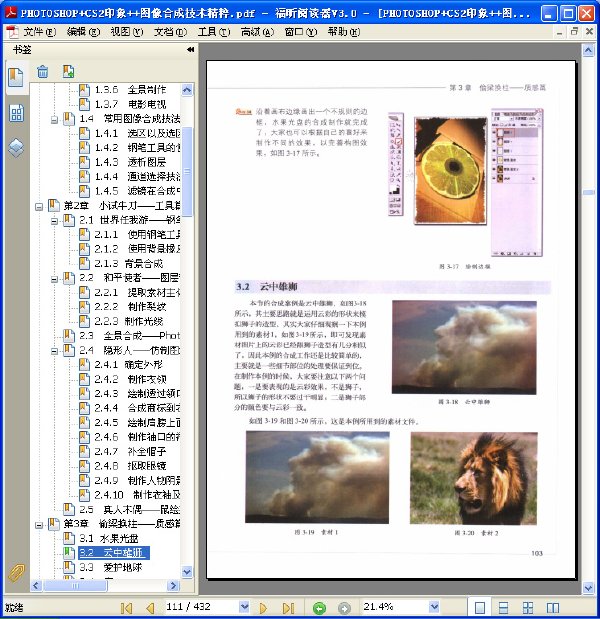Collapse the 2.4 隐形人 node
Viewport: 600px width, 619px height.
(54, 351)
